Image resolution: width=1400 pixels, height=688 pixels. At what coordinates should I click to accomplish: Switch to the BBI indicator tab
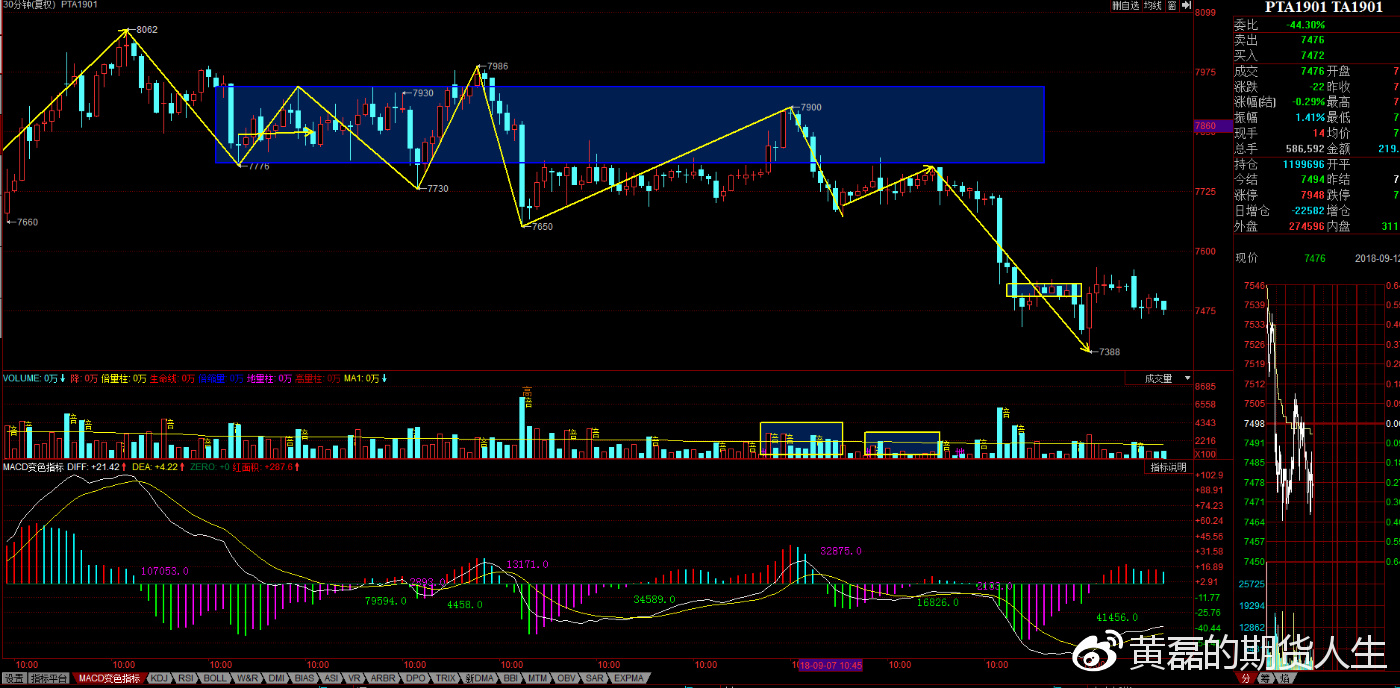pos(510,679)
